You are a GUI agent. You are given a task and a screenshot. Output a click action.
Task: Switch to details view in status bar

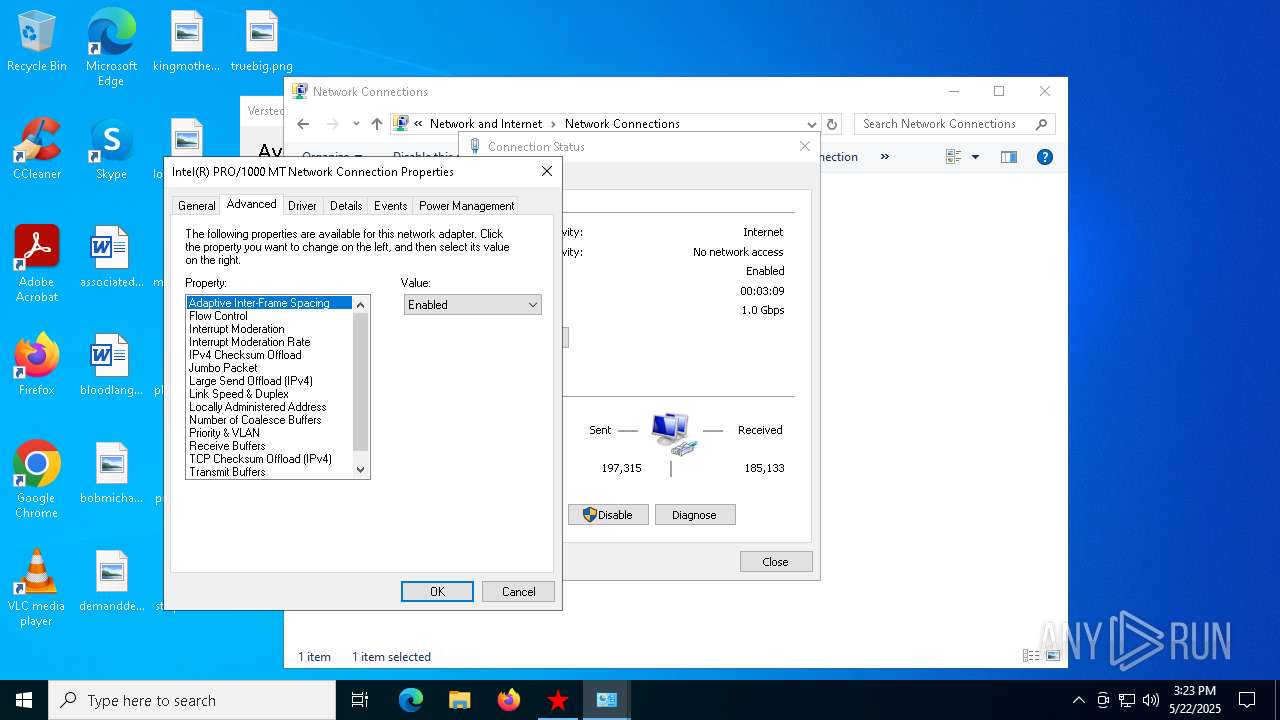click(1031, 656)
